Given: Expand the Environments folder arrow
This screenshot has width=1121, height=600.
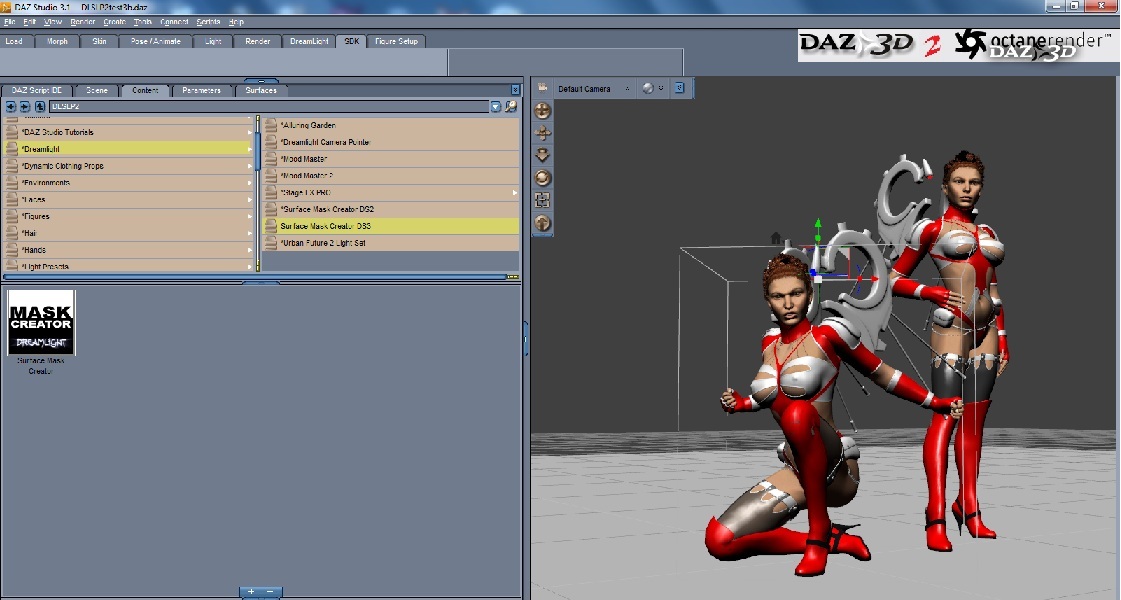Looking at the screenshot, I should [x=250, y=182].
